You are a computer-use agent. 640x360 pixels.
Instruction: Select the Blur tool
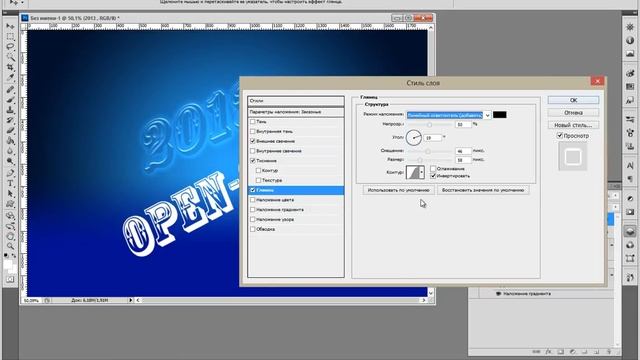(10, 151)
